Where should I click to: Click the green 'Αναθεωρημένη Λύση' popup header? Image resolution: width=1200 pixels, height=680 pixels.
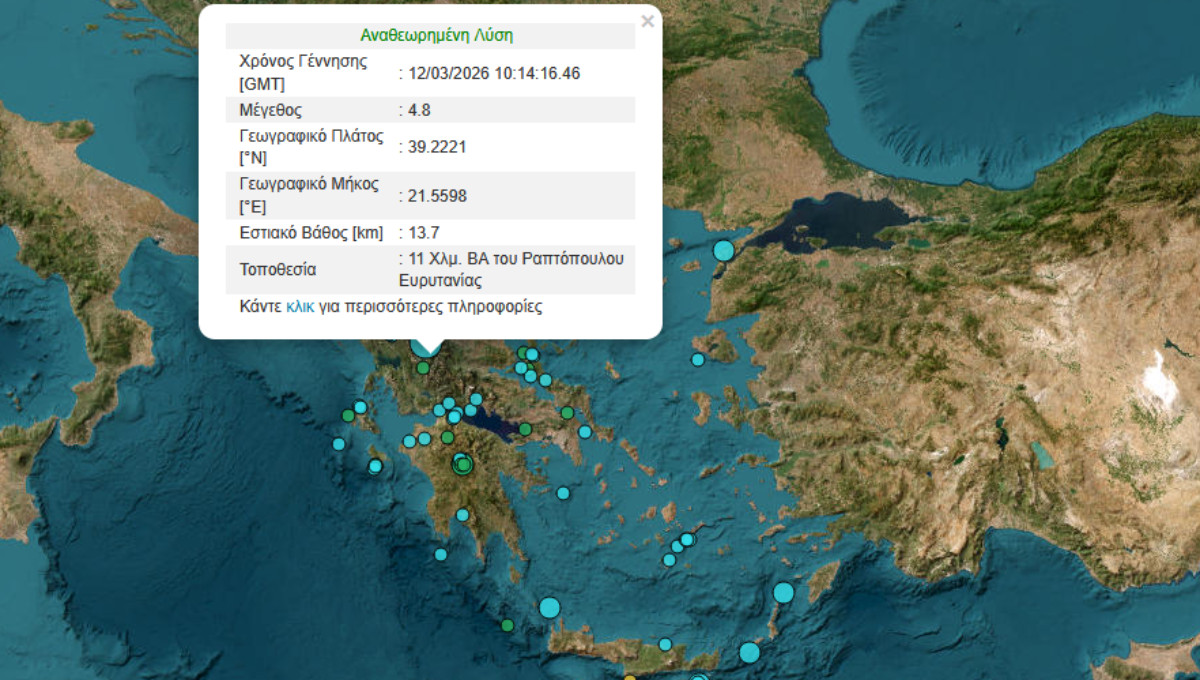(436, 36)
